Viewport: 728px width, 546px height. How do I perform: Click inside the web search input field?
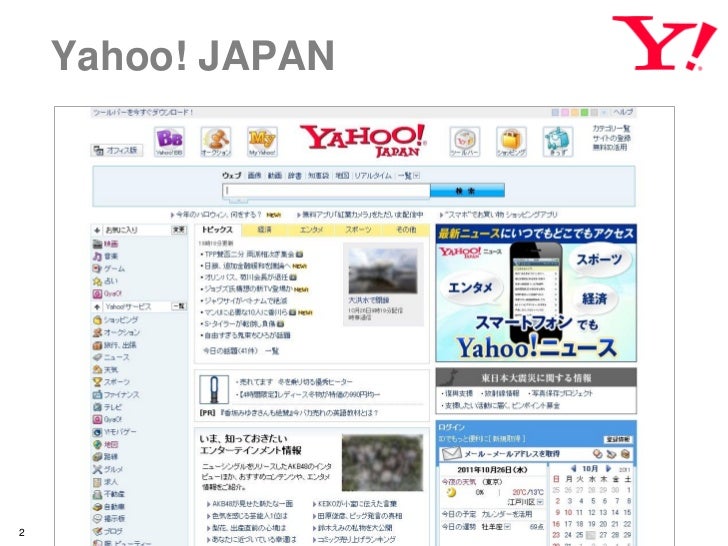pyautogui.click(x=327, y=191)
